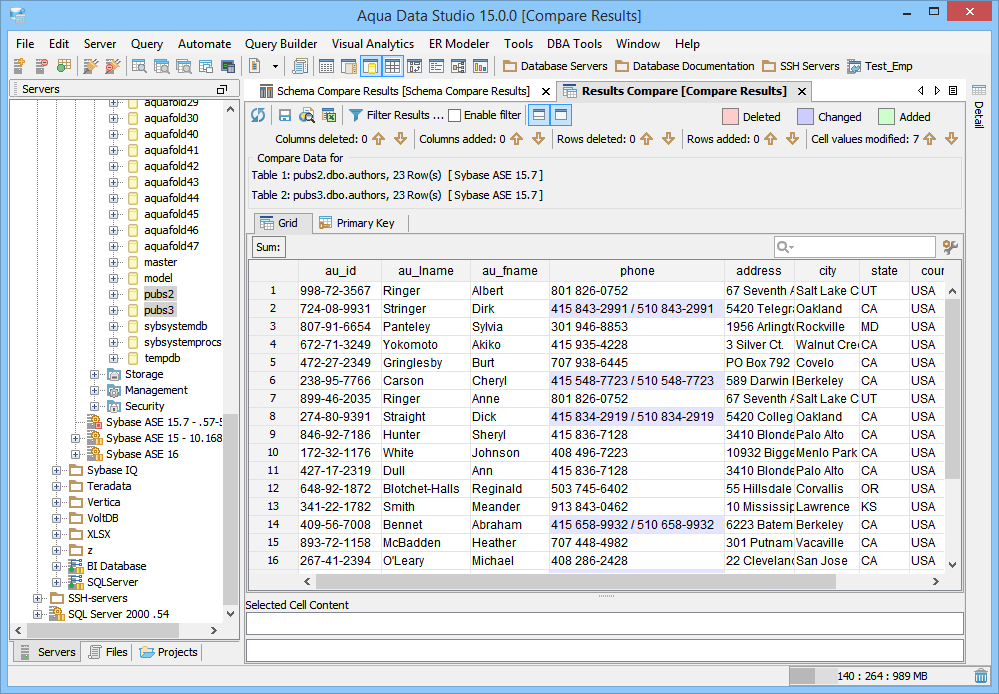The height and width of the screenshot is (694, 999).
Task: Click the connect plug icon in toolbar
Action: click(x=91, y=66)
